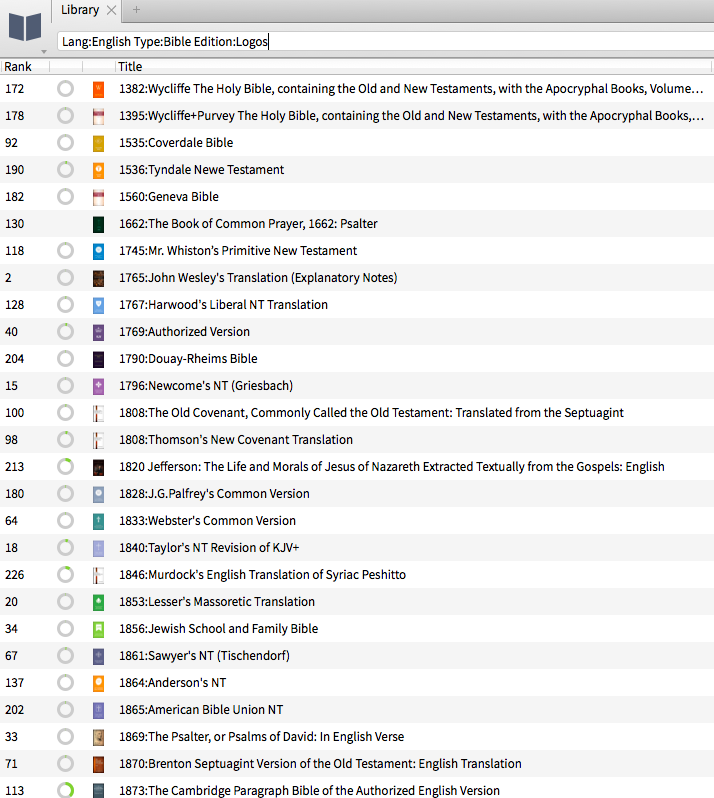Click progress ring for 1820 Jefferson row

coord(65,466)
